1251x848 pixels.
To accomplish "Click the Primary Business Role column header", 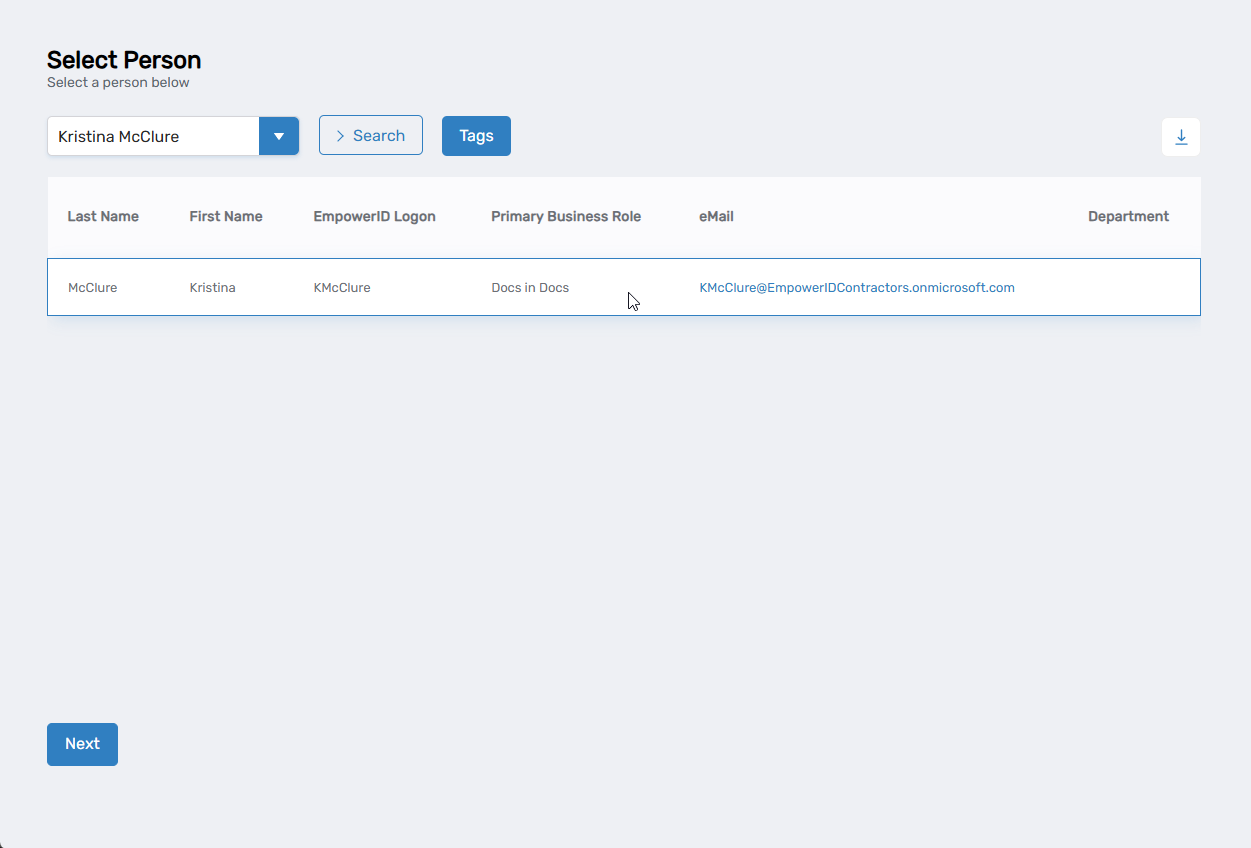I will (x=566, y=217).
